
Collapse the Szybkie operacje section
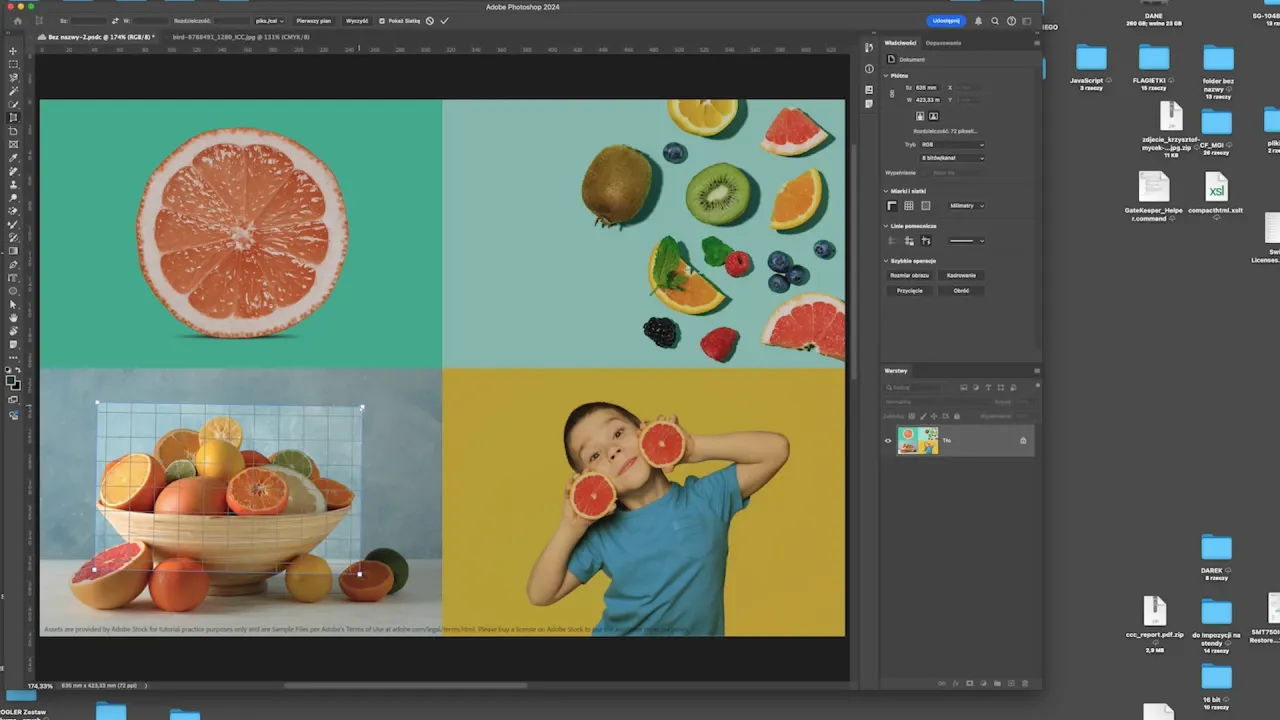886,261
